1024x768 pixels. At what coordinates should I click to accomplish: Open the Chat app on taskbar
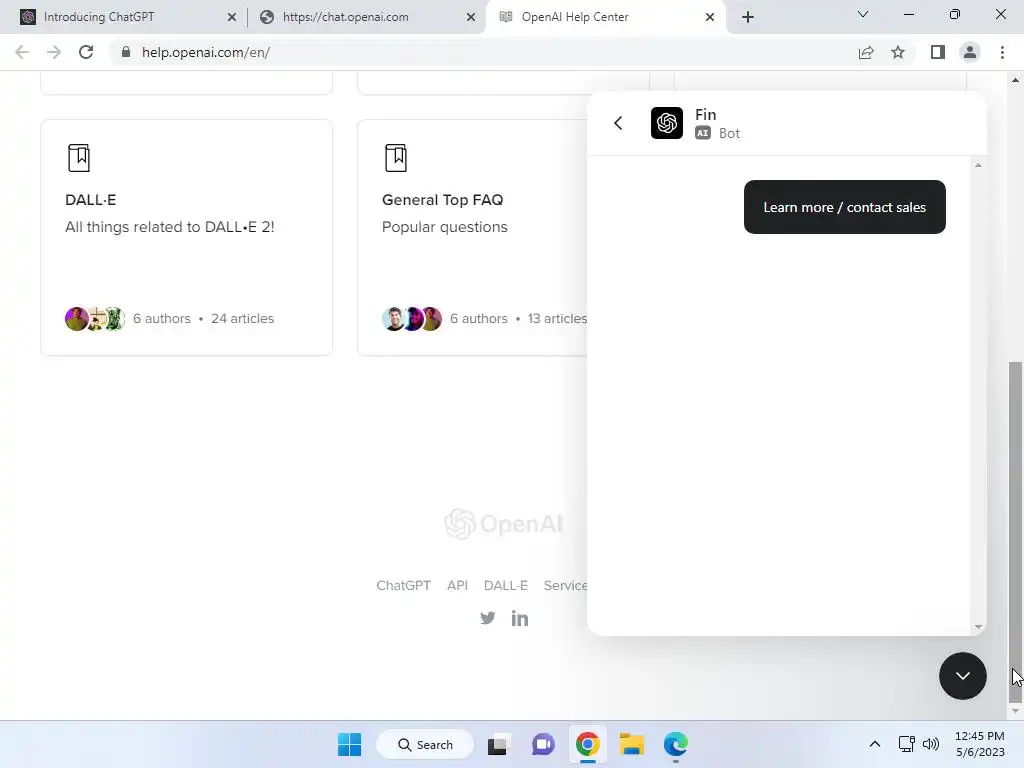(x=543, y=744)
